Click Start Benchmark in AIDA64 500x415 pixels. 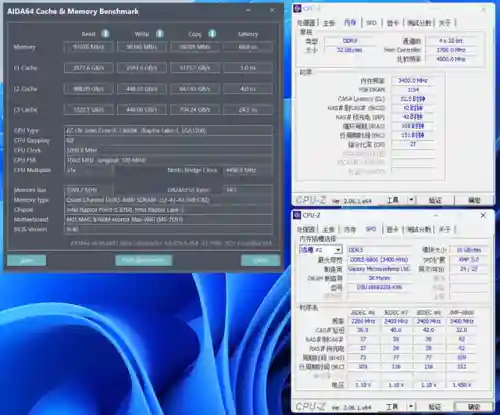(x=144, y=260)
